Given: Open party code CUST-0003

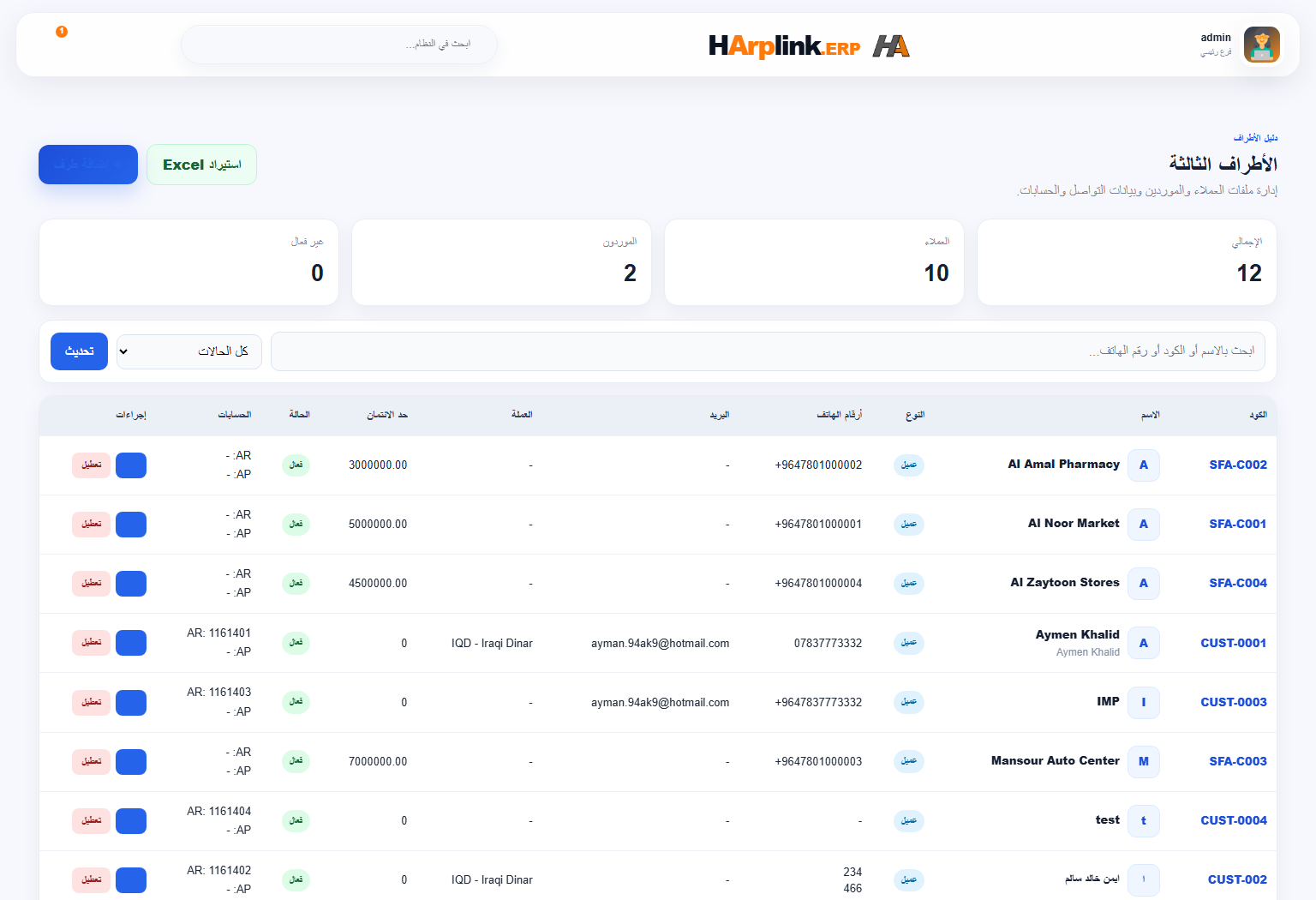Looking at the screenshot, I should click(1234, 702).
